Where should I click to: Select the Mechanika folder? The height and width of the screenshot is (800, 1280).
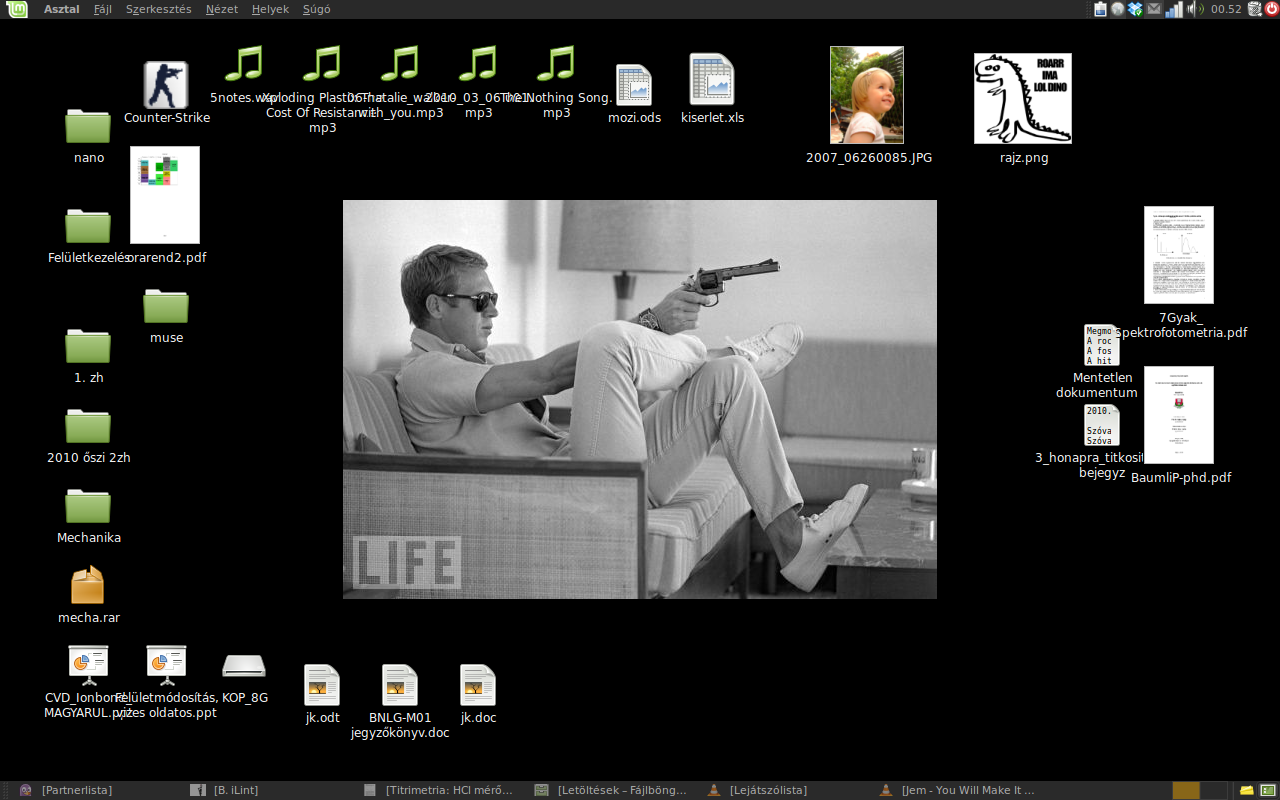click(x=88, y=506)
